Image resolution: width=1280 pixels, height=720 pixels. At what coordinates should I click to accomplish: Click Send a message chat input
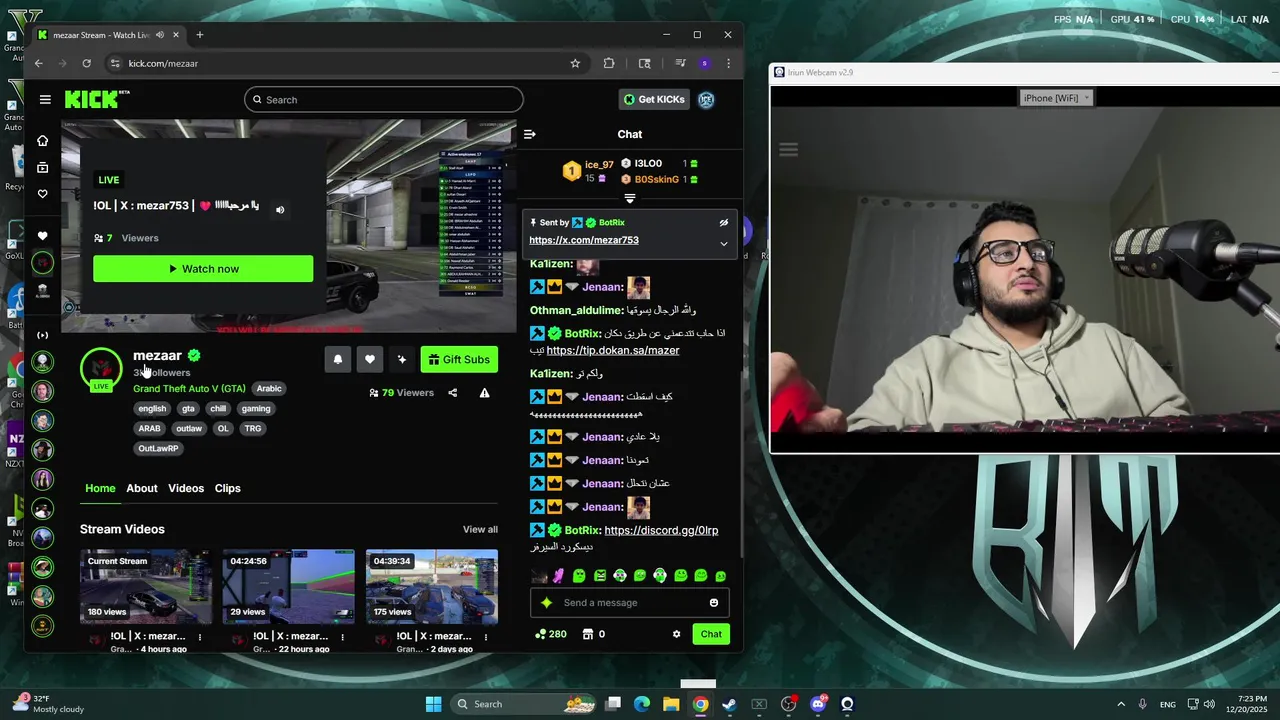(630, 603)
